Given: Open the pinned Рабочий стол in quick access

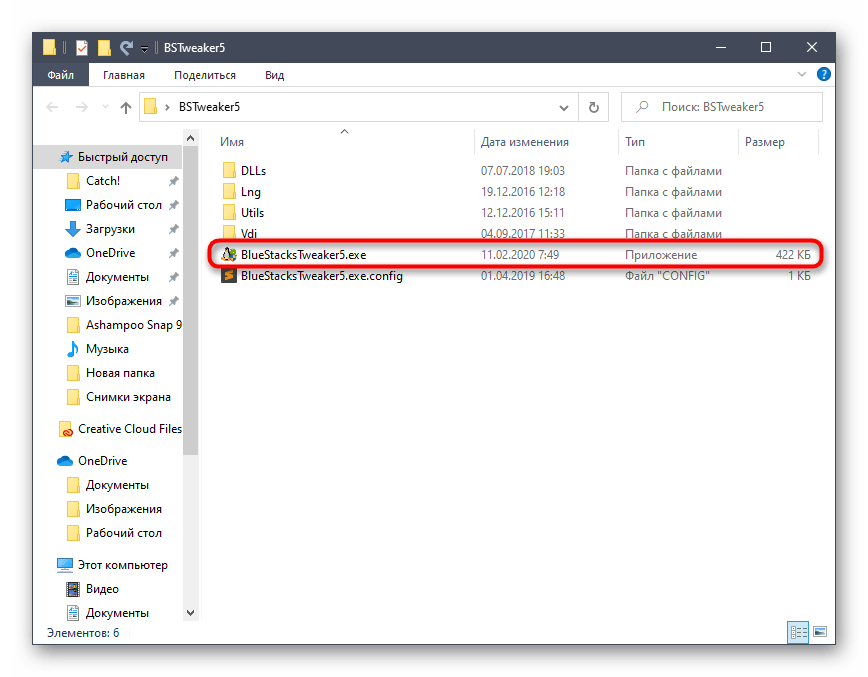Looking at the screenshot, I should pos(123,205).
